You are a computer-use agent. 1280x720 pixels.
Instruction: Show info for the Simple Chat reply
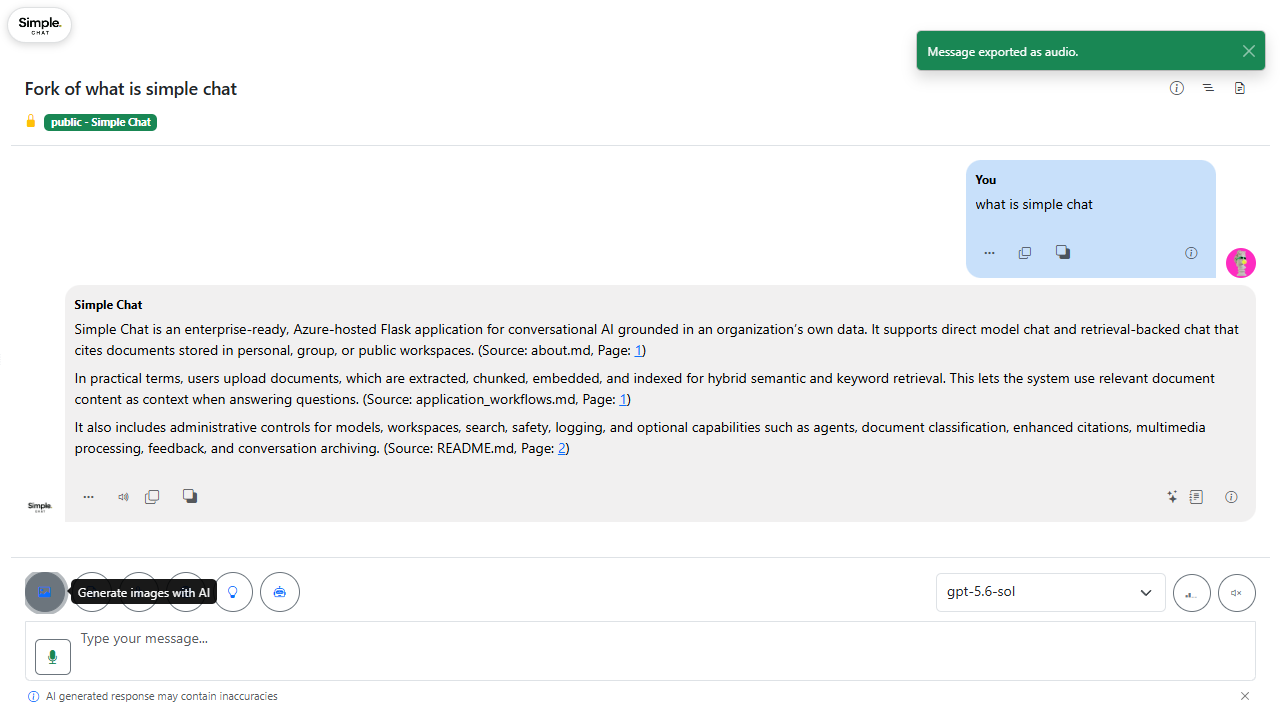1231,497
